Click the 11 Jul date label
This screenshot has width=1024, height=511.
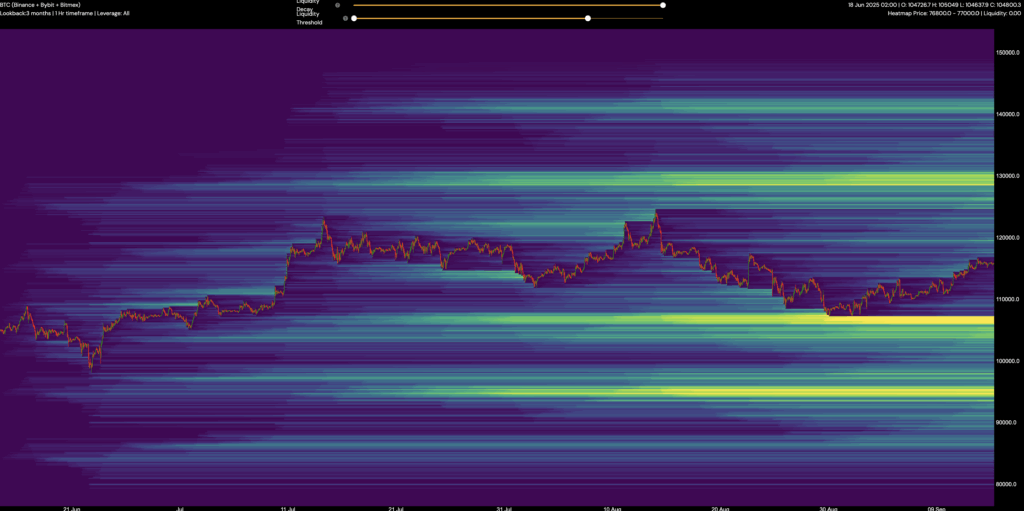pos(288,508)
